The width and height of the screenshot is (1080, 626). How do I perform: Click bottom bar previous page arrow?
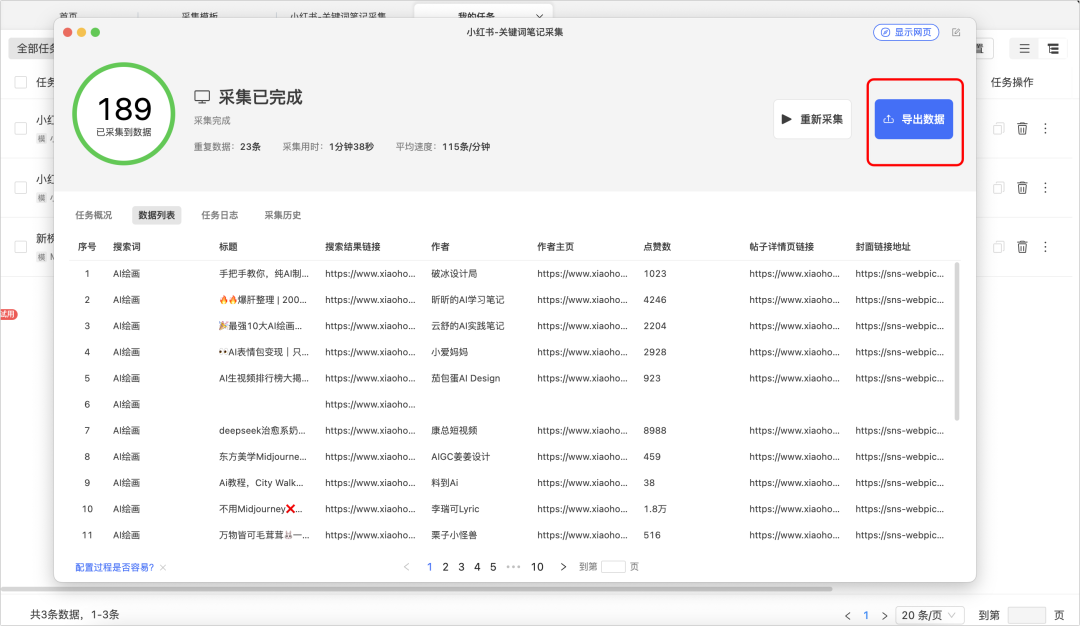point(847,616)
